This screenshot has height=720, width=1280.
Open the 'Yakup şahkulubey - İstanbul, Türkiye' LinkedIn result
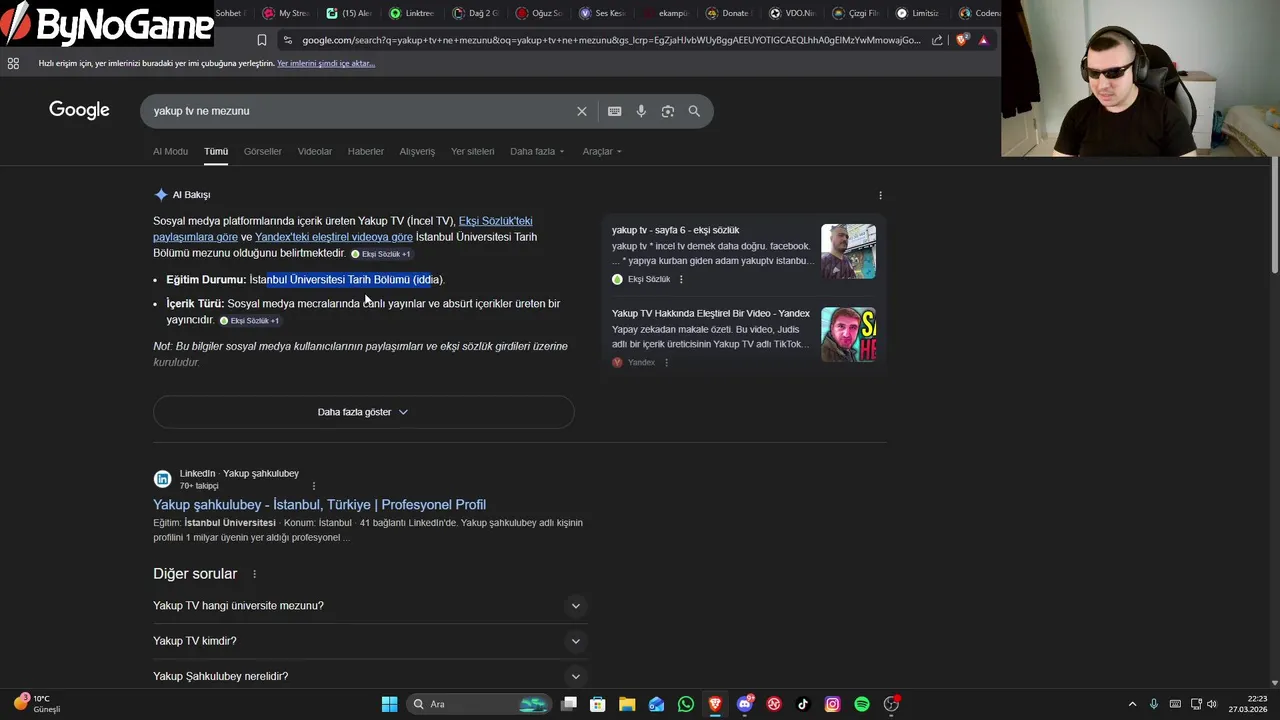pos(319,505)
